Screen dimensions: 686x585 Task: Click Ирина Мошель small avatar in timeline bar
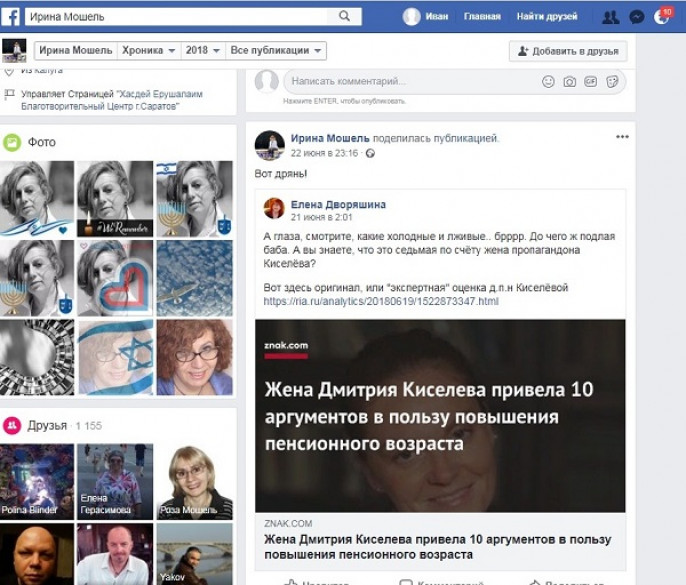pyautogui.click(x=14, y=50)
